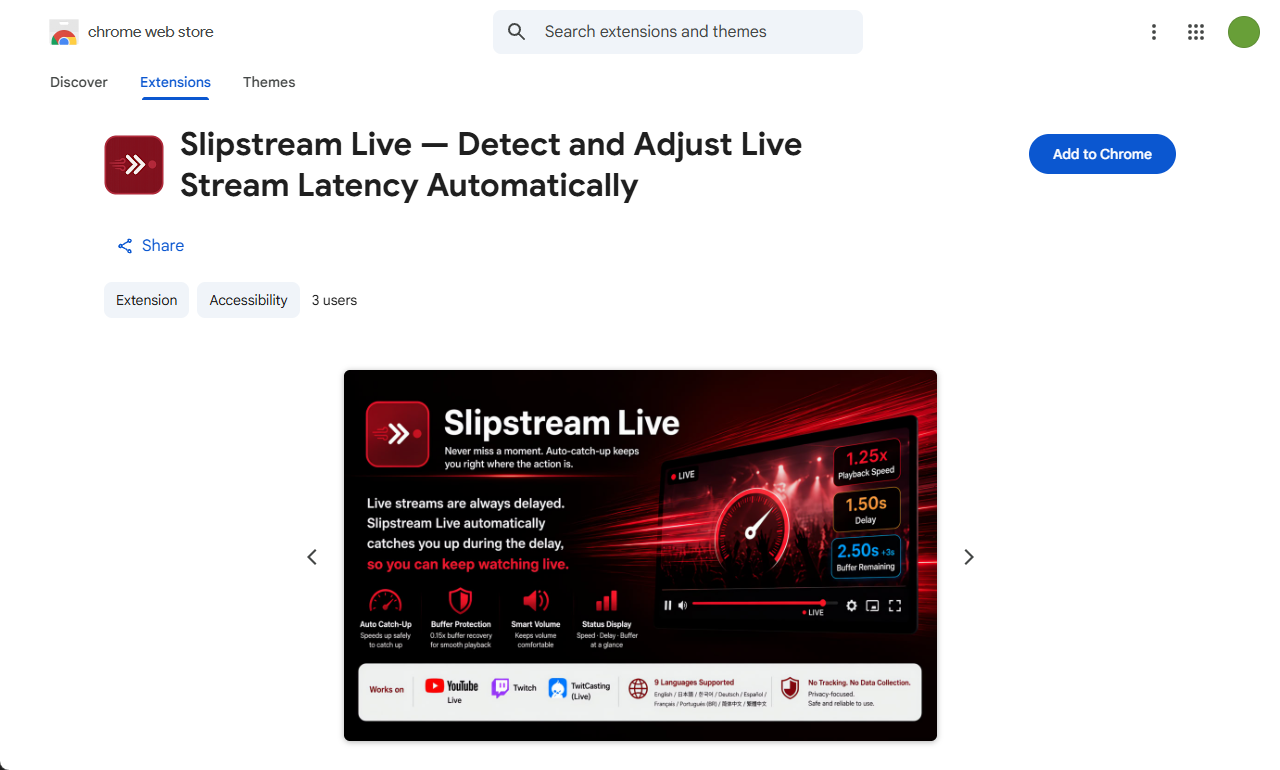Image resolution: width=1280 pixels, height=770 pixels.
Task: Click the search magnifier icon
Action: (517, 32)
